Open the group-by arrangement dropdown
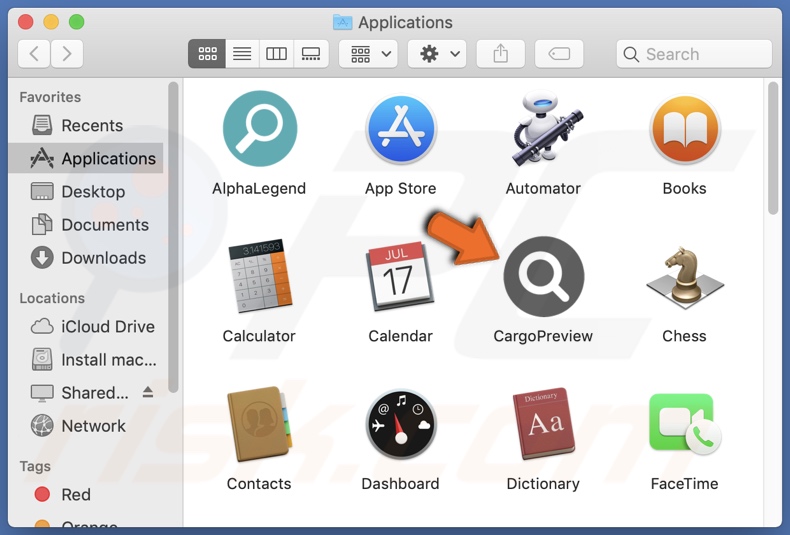This screenshot has width=790, height=535. (x=368, y=53)
